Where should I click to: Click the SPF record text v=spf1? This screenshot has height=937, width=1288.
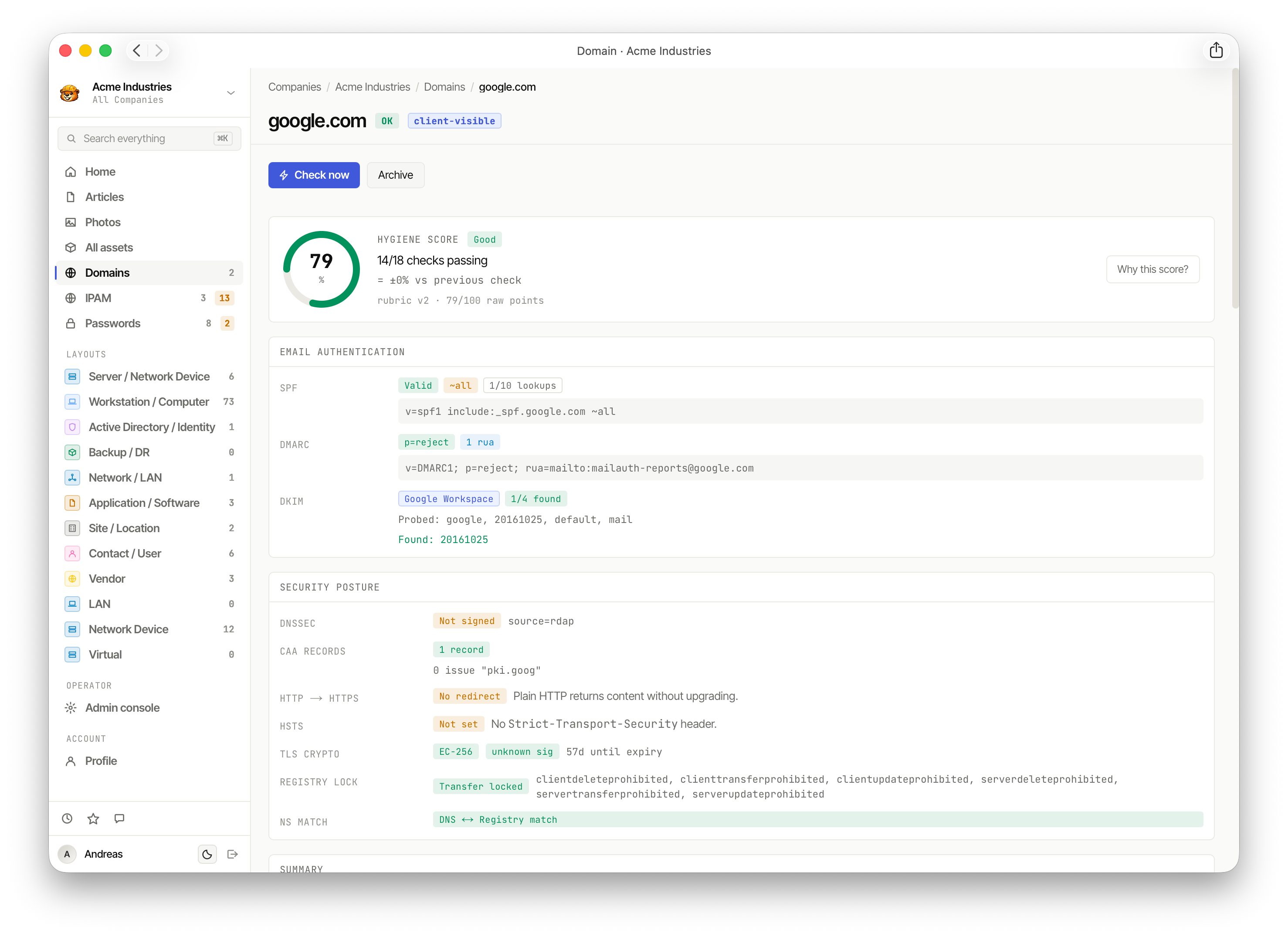(x=800, y=411)
